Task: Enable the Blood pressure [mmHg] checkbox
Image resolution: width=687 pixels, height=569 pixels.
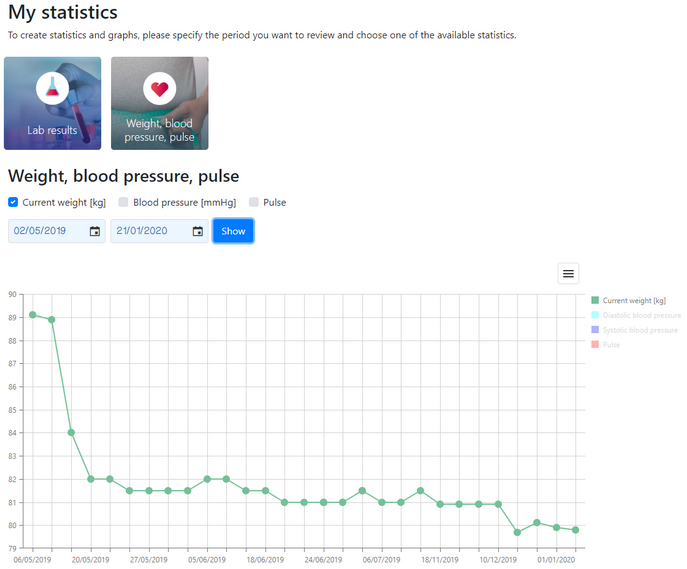Action: coord(124,202)
